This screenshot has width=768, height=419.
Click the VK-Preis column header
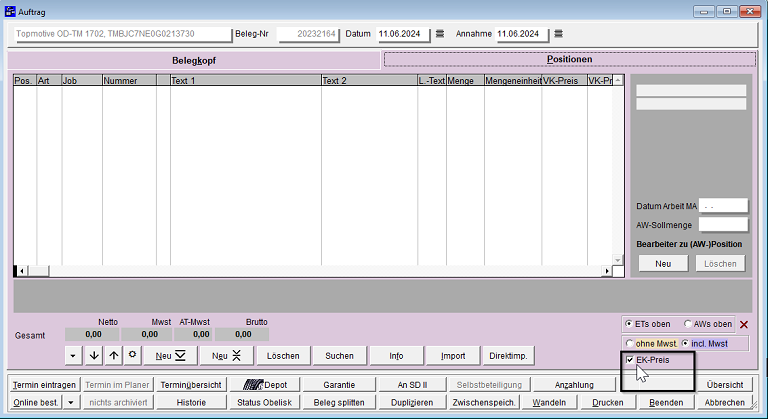pos(564,80)
